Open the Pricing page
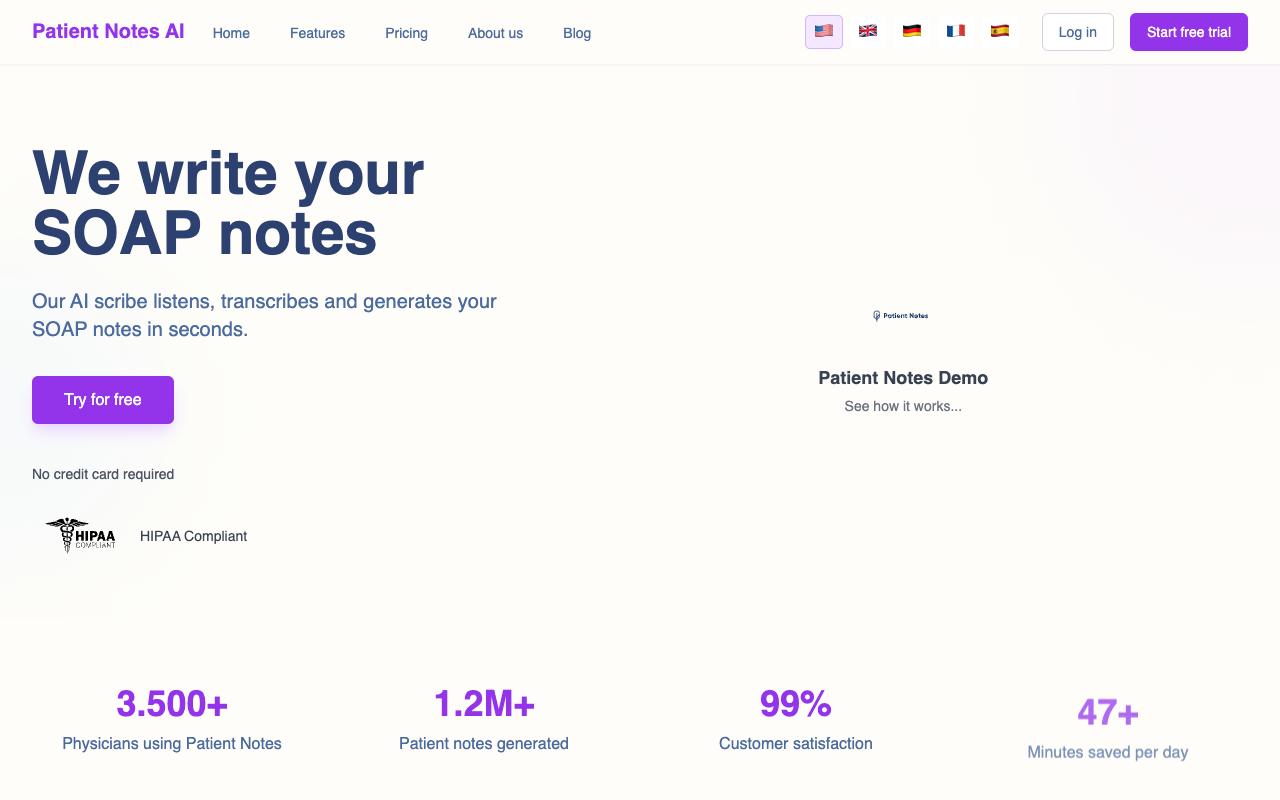This screenshot has height=800, width=1280. [x=406, y=33]
